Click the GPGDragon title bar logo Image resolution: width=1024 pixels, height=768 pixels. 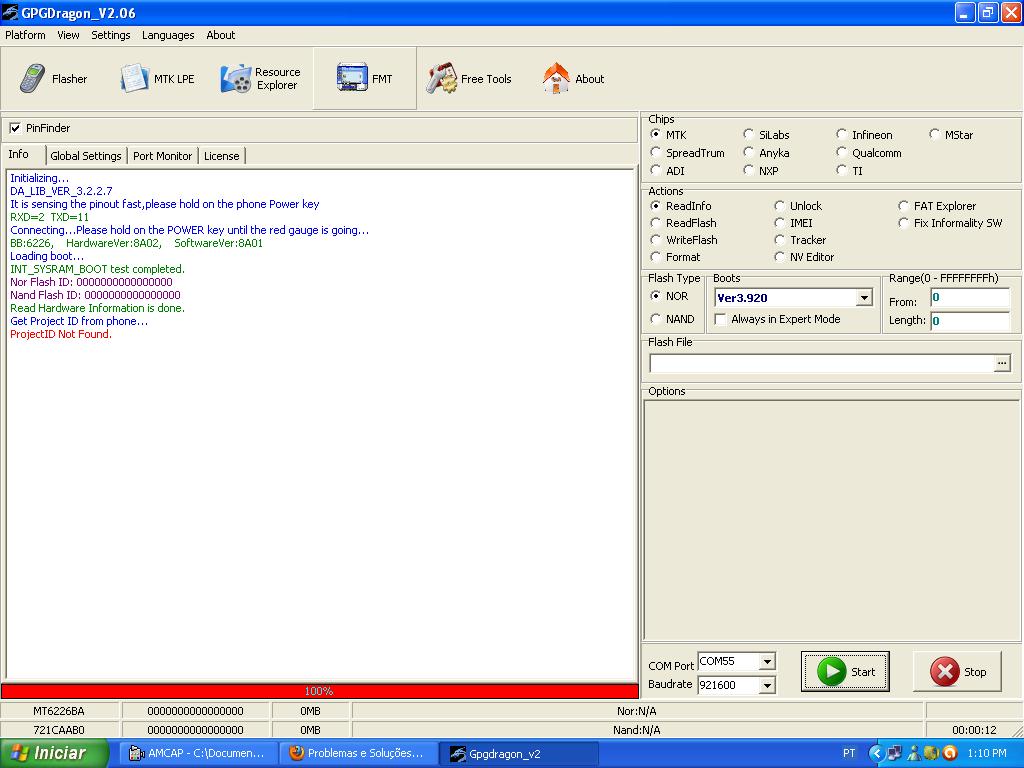click(x=10, y=12)
